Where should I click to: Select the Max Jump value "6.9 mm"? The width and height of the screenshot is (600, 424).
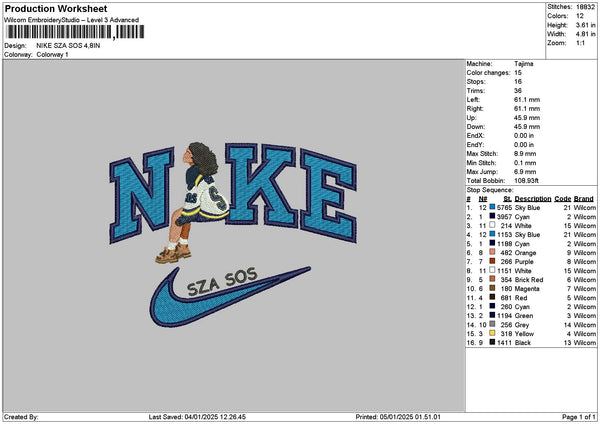(x=525, y=171)
